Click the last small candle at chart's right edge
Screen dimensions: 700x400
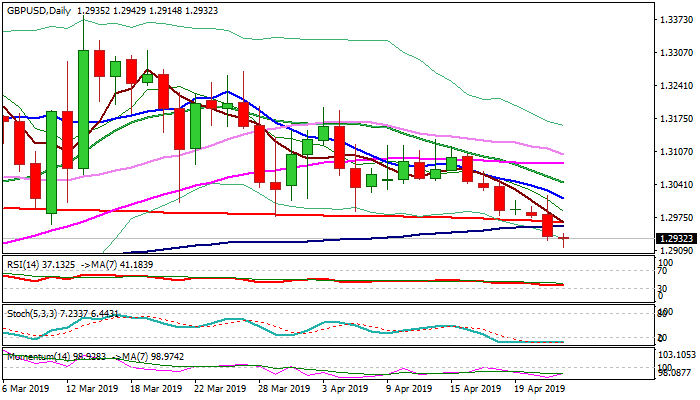[x=564, y=238]
